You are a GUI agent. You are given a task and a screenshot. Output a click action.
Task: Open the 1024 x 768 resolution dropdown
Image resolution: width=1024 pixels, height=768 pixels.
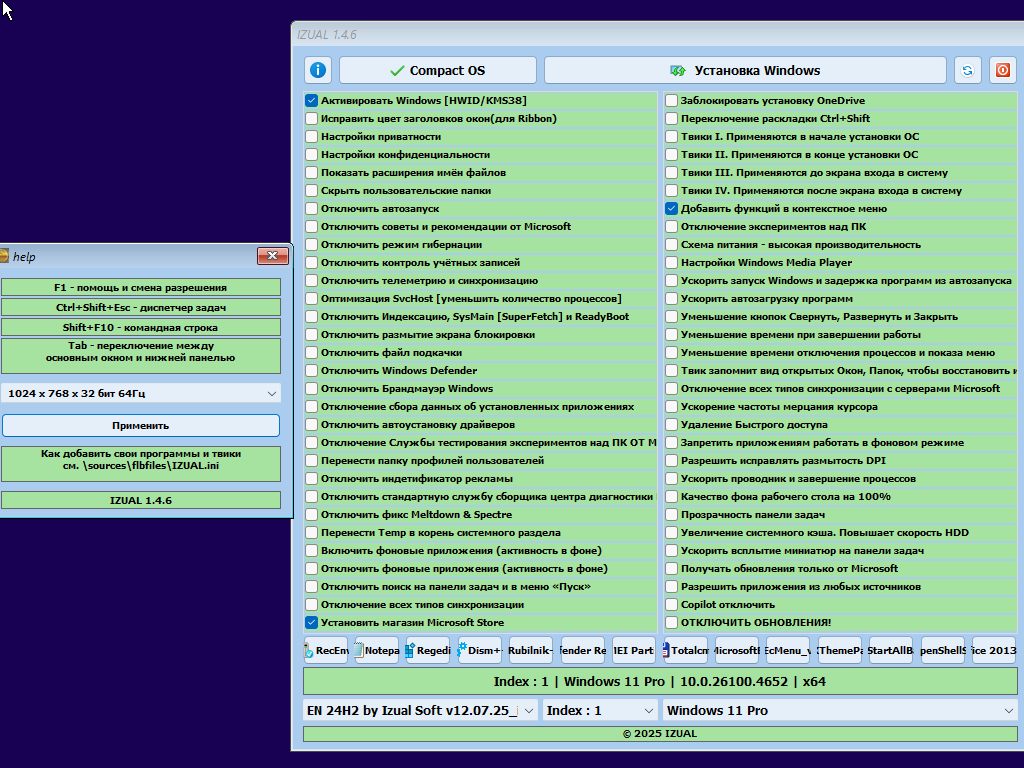pyautogui.click(x=140, y=393)
